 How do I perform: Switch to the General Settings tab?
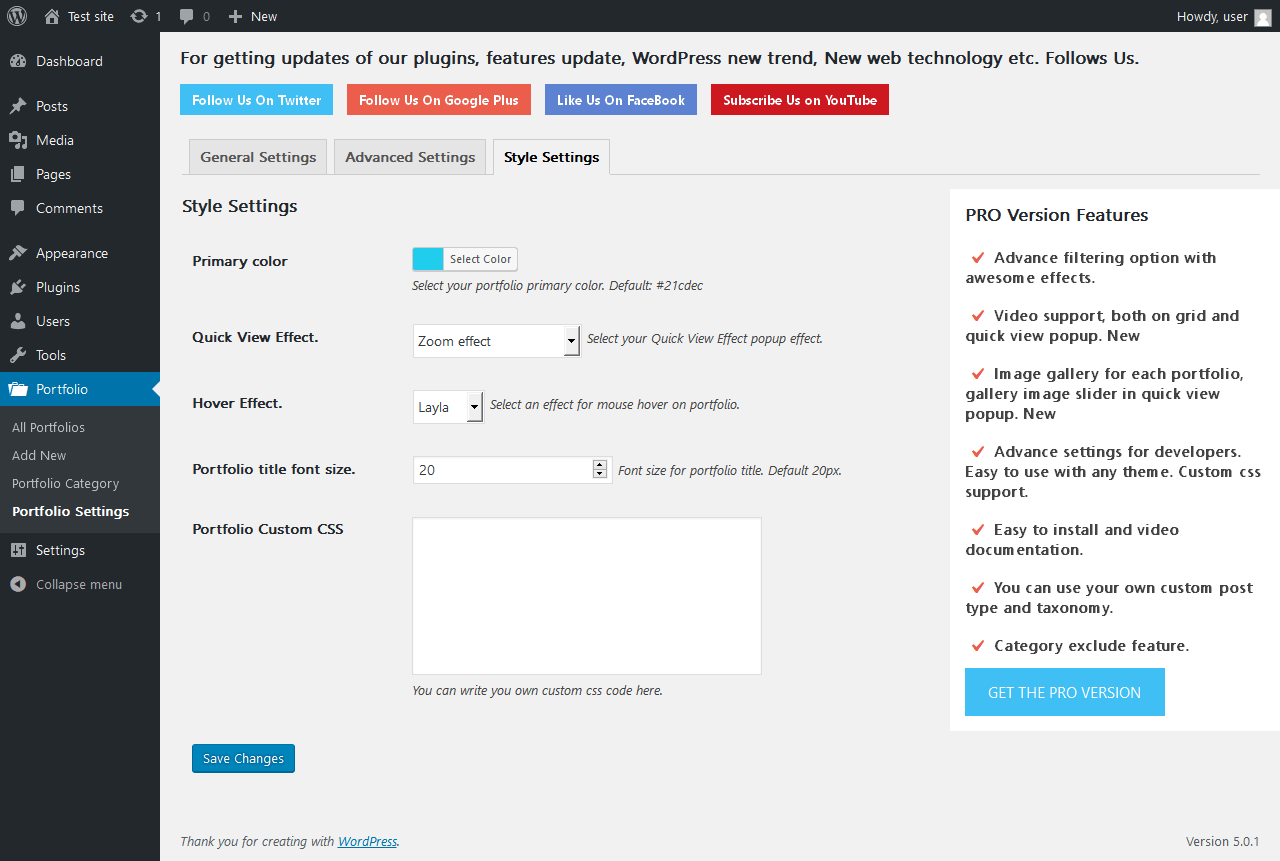coord(258,157)
